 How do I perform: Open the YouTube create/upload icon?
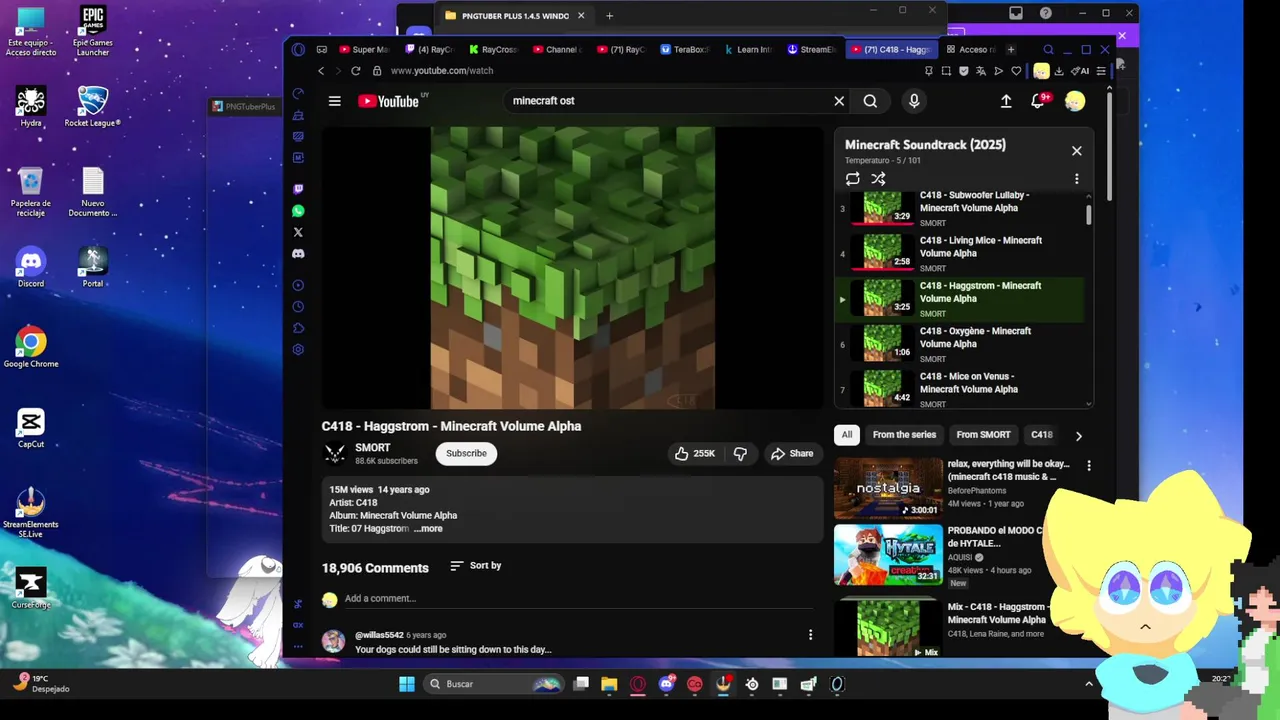[1006, 101]
